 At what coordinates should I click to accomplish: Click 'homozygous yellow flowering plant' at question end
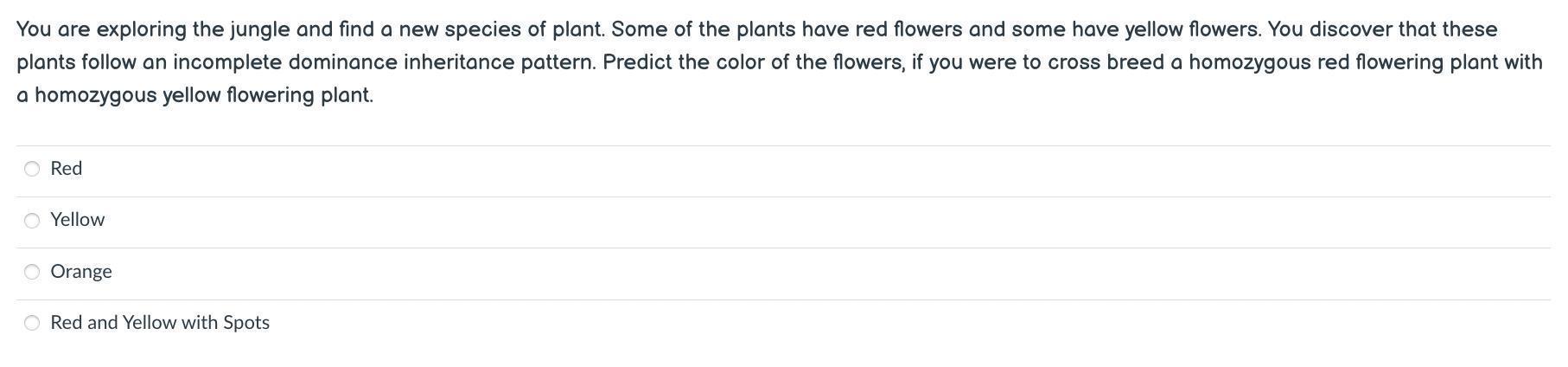click(204, 95)
